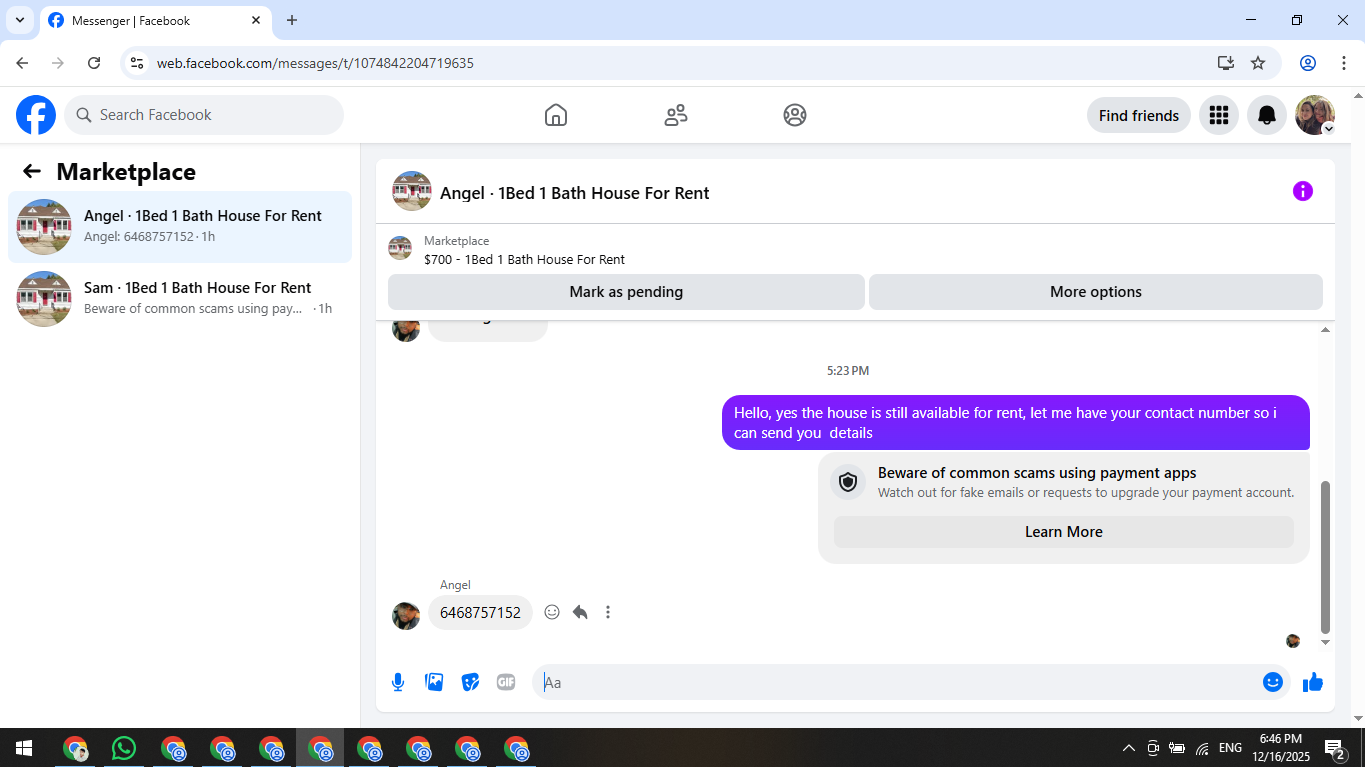Viewport: 1365px width, 767px height.
Task: Open the Facebook menu grid icon
Action: [1218, 115]
